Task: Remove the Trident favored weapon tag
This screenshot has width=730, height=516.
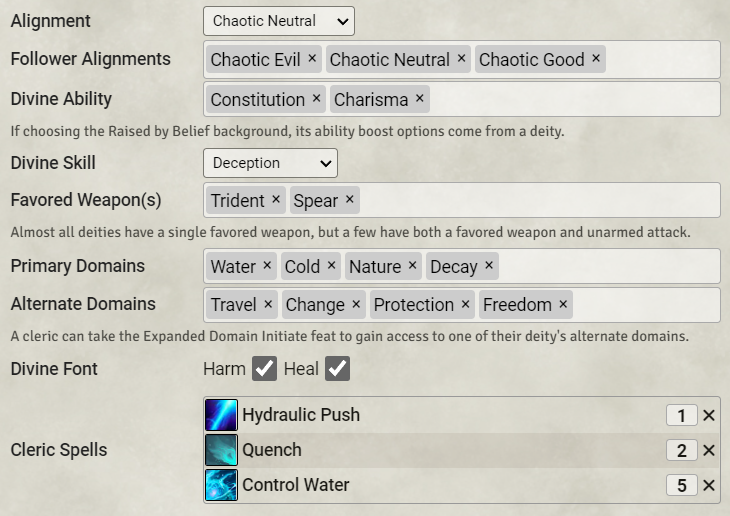Action: click(276, 200)
